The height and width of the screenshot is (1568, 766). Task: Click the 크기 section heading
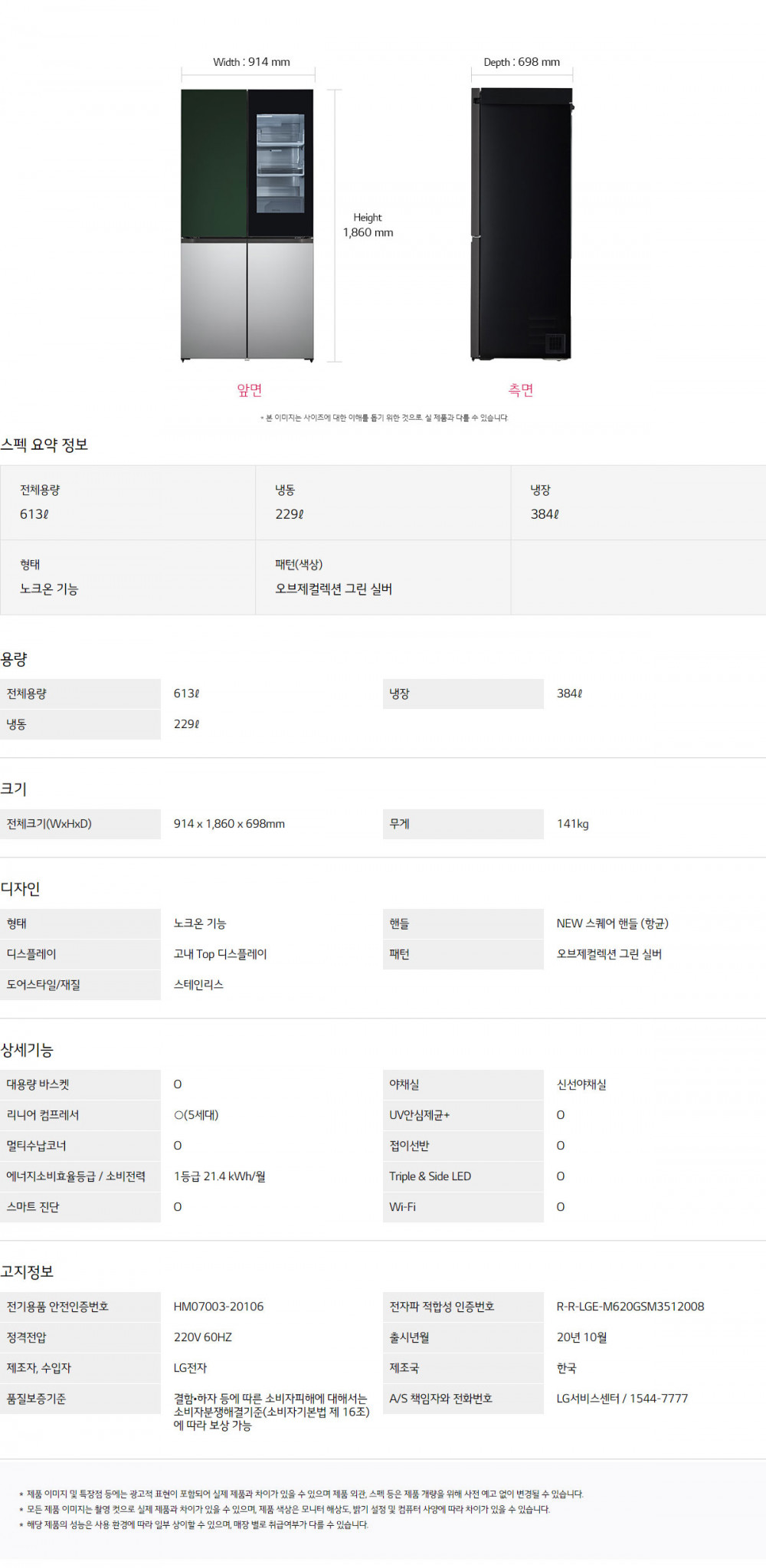tap(14, 789)
